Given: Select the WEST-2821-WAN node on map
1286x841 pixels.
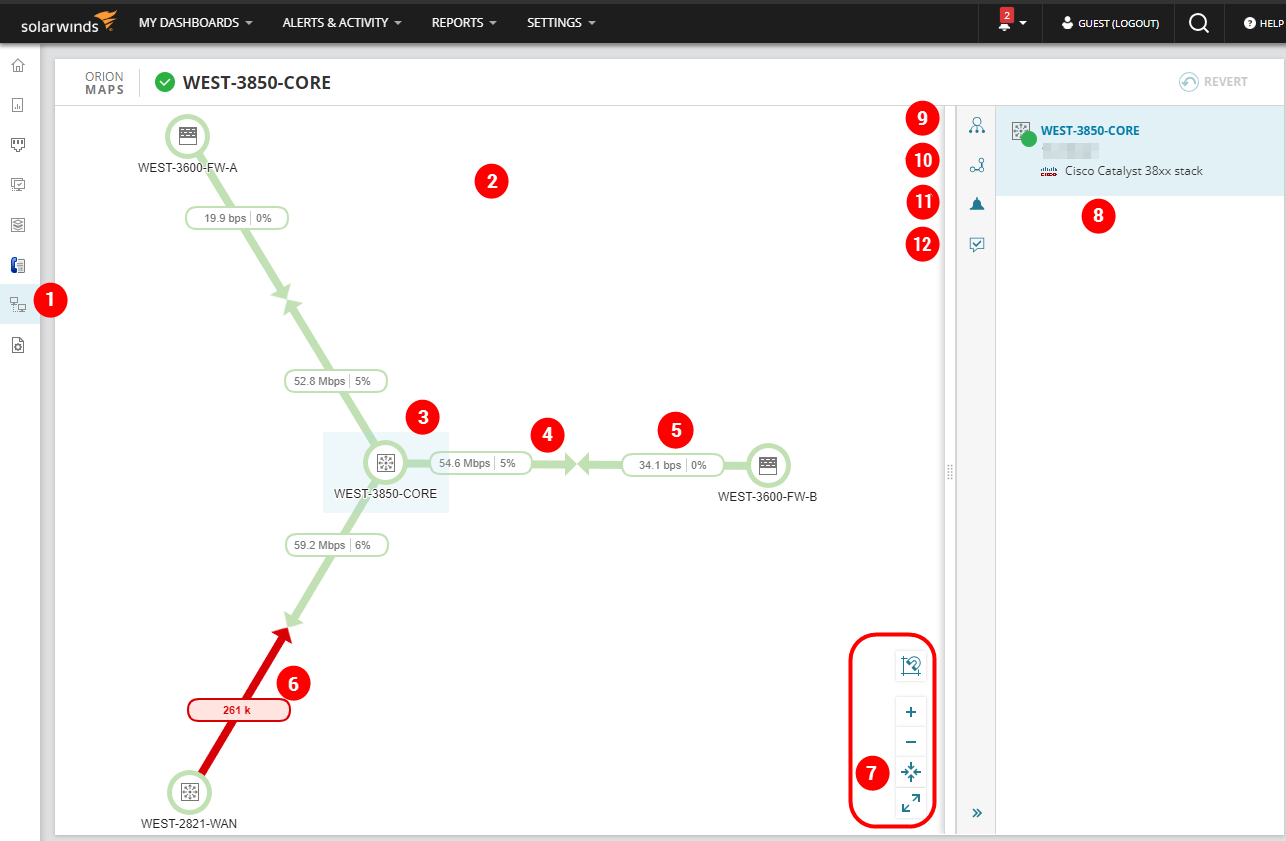Looking at the screenshot, I should 189,792.
